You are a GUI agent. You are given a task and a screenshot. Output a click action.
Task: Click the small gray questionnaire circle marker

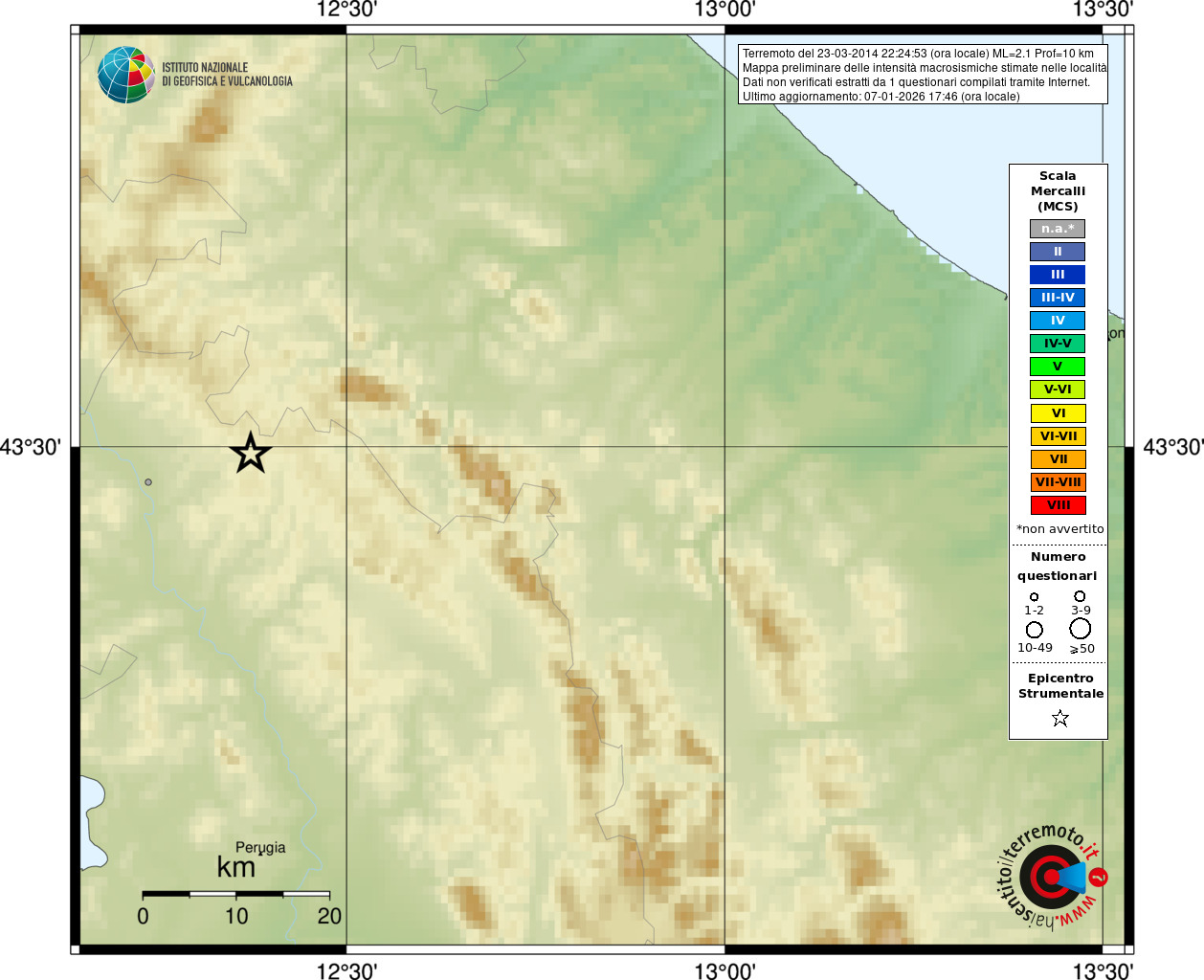(148, 482)
